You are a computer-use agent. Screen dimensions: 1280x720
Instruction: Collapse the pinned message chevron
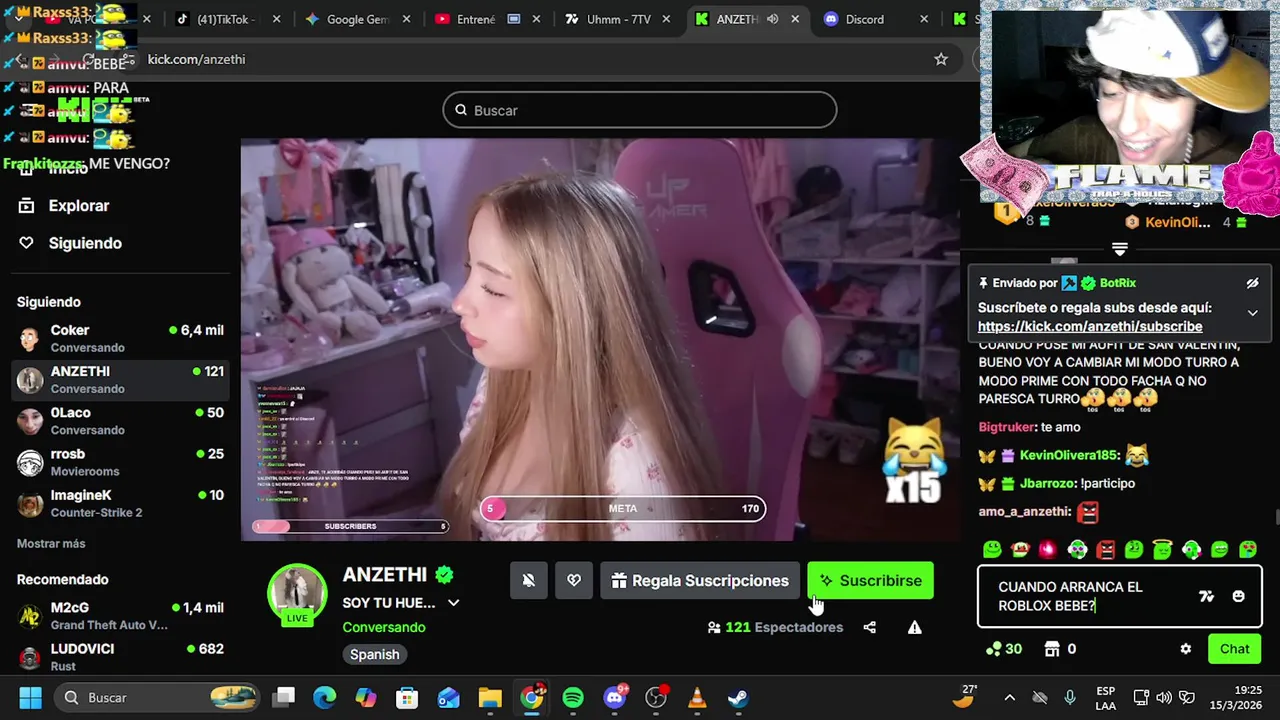(1252, 313)
